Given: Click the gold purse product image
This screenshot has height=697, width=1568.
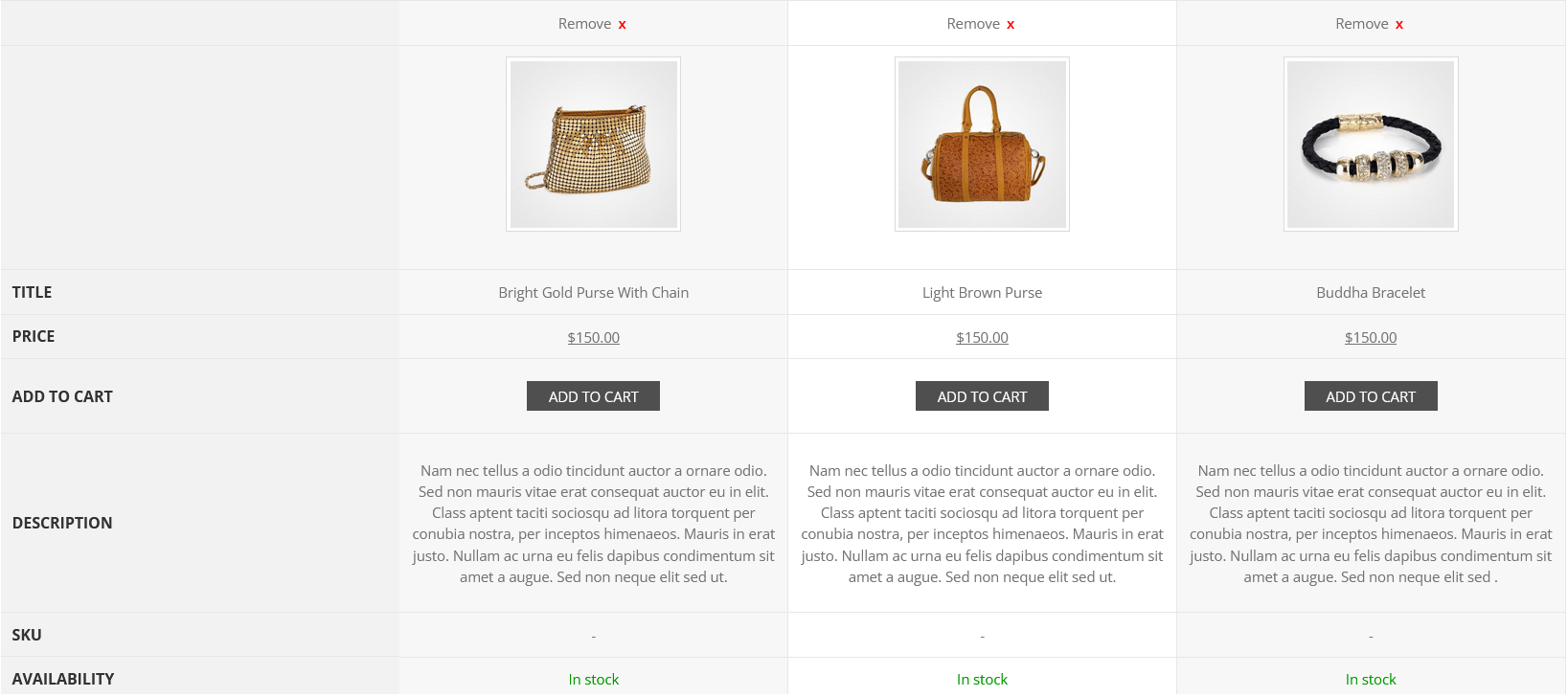Looking at the screenshot, I should (x=592, y=144).
